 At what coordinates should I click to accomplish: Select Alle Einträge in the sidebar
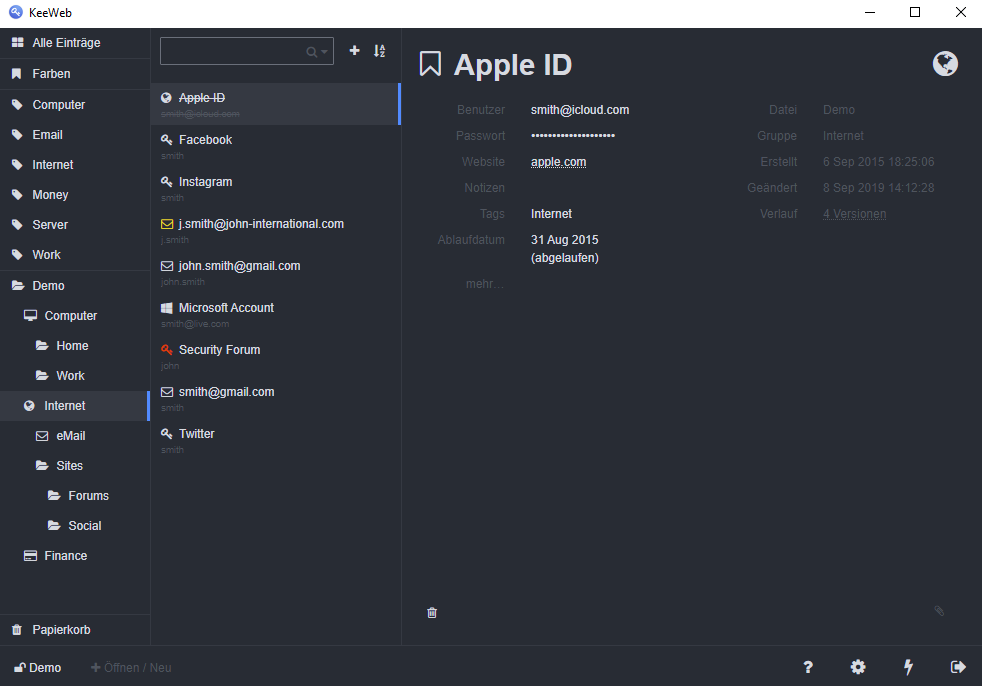point(66,43)
